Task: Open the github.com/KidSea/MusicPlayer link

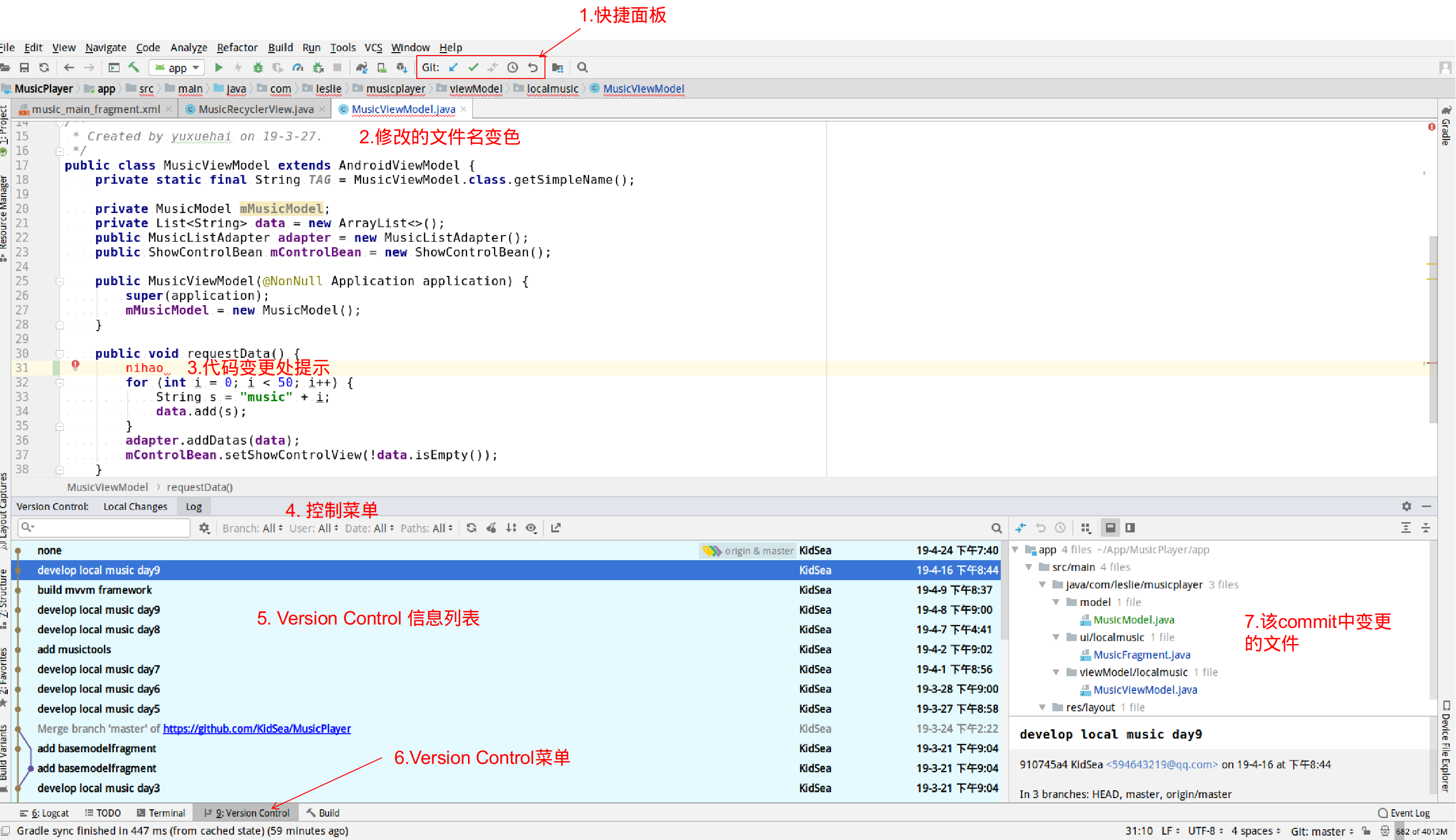Action: click(256, 728)
